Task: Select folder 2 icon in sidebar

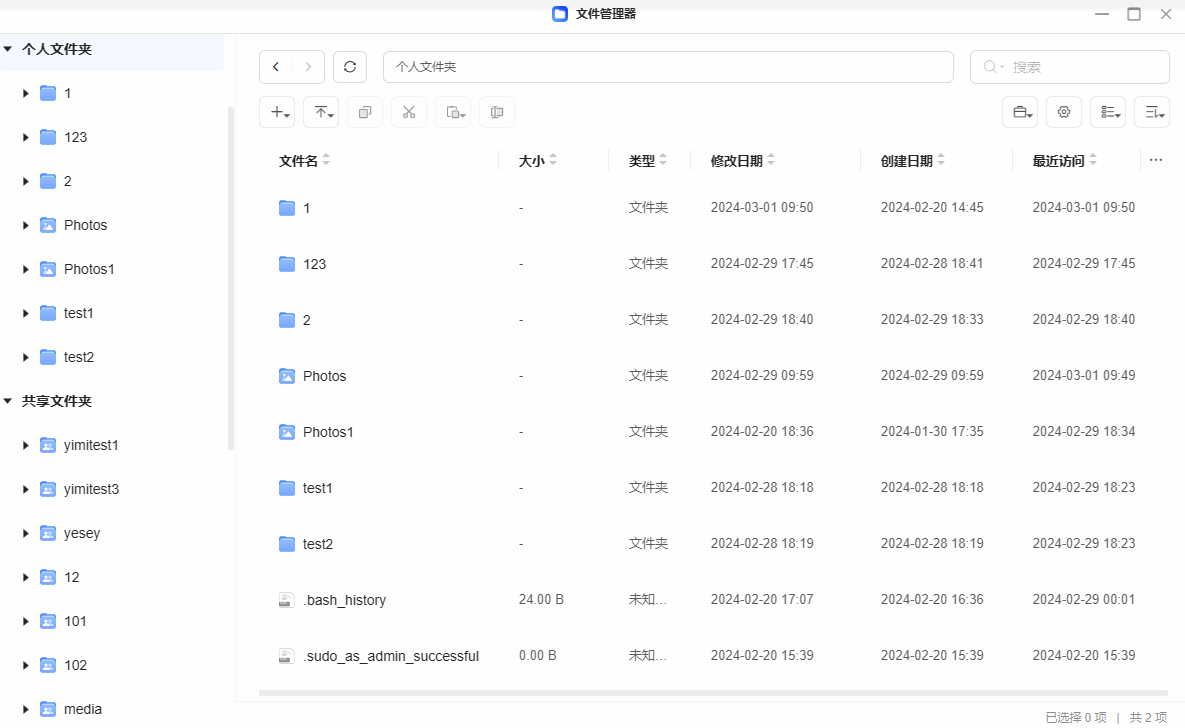Action: tap(48, 181)
